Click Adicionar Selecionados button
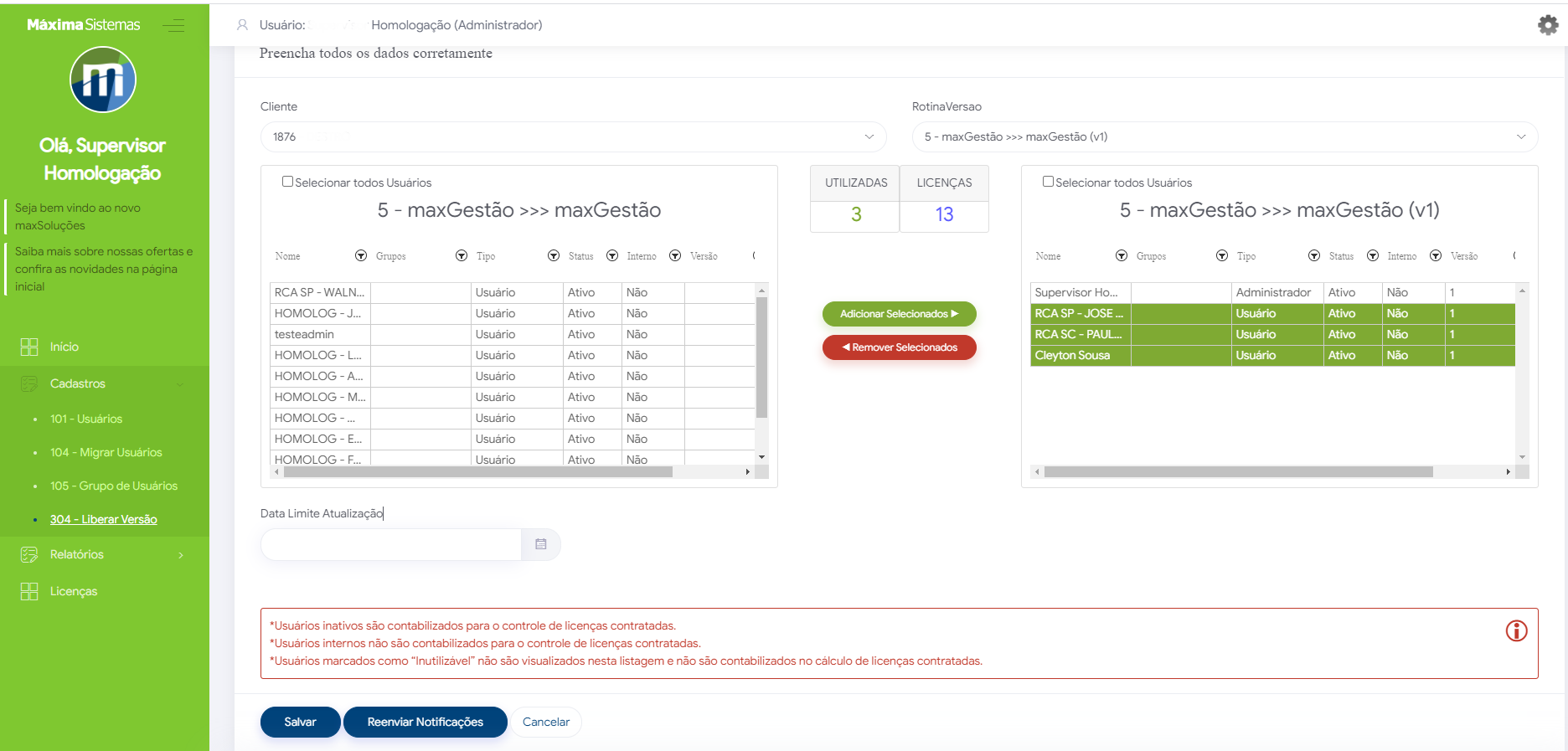 click(x=899, y=314)
